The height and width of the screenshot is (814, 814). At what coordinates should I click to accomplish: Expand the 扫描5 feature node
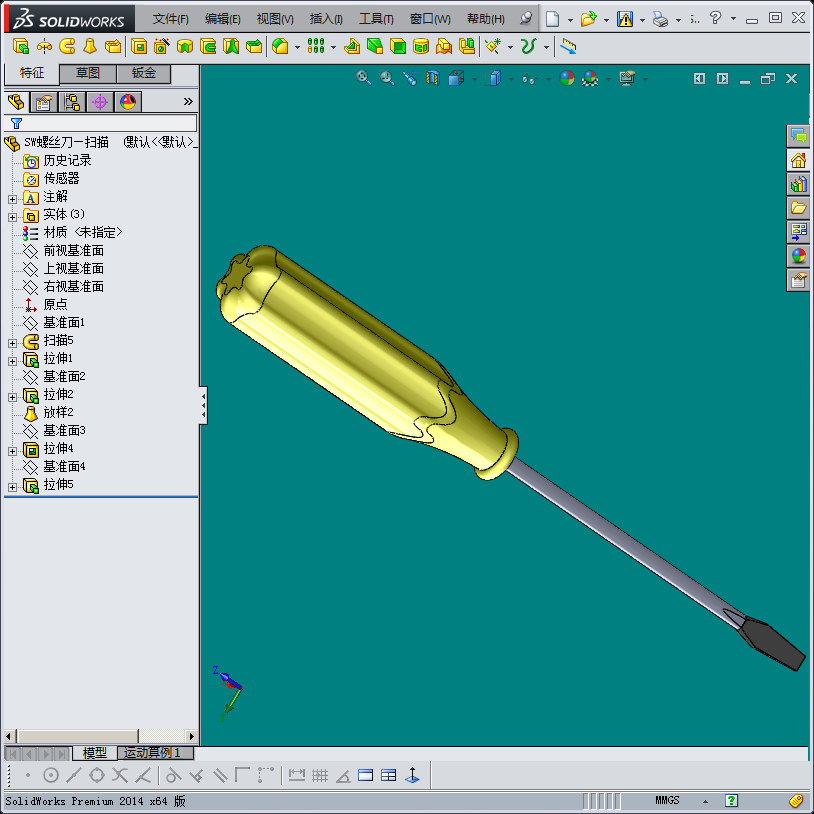12,343
